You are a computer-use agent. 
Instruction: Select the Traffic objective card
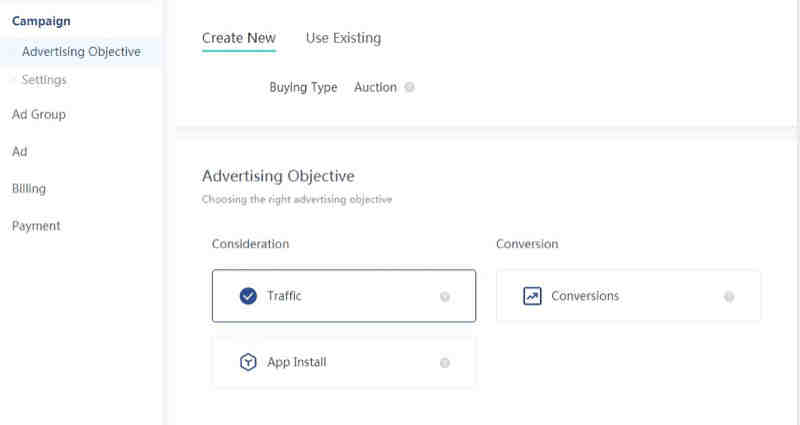point(344,296)
